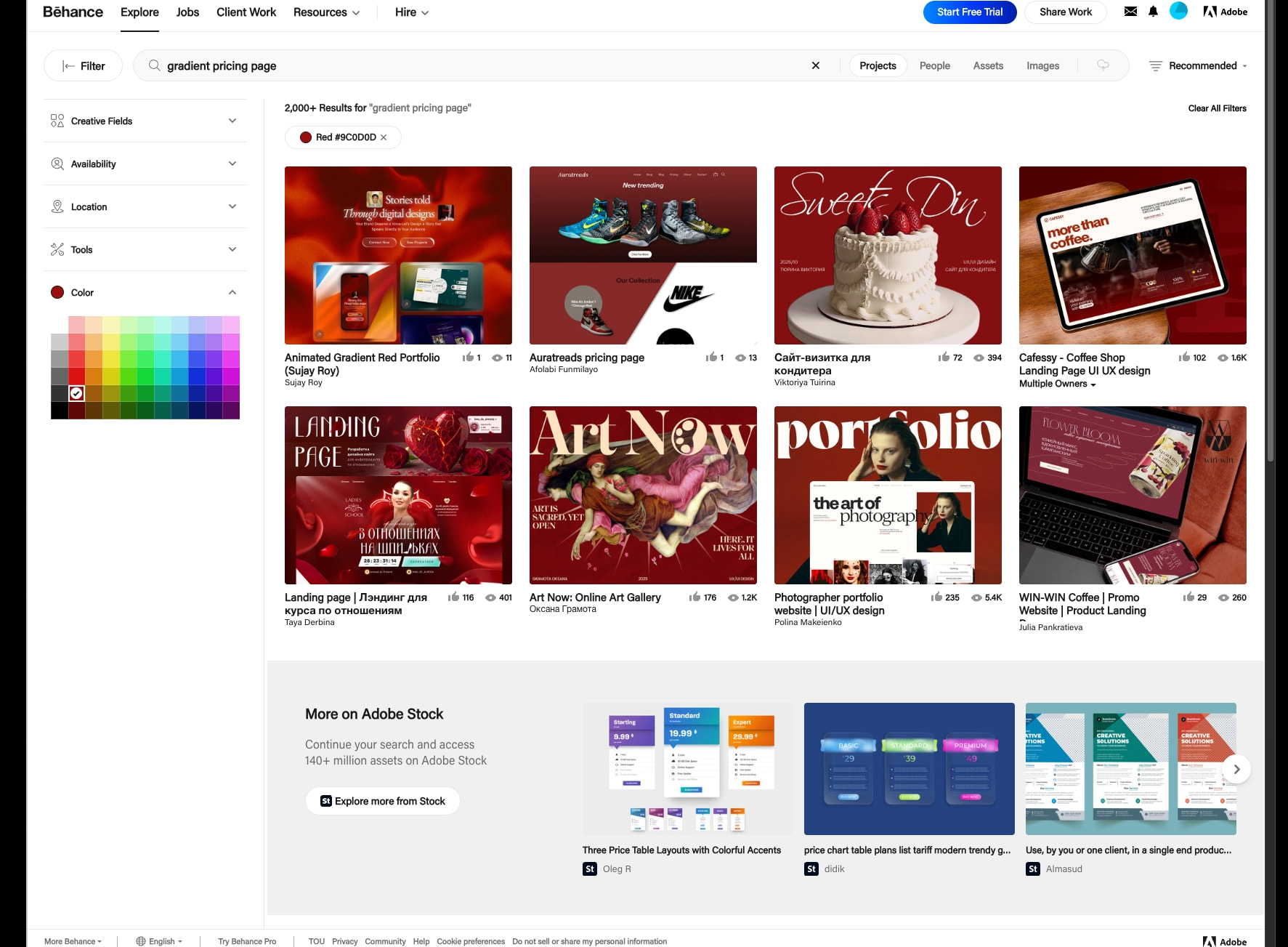Select the checked dark red color swatch

coord(76,393)
